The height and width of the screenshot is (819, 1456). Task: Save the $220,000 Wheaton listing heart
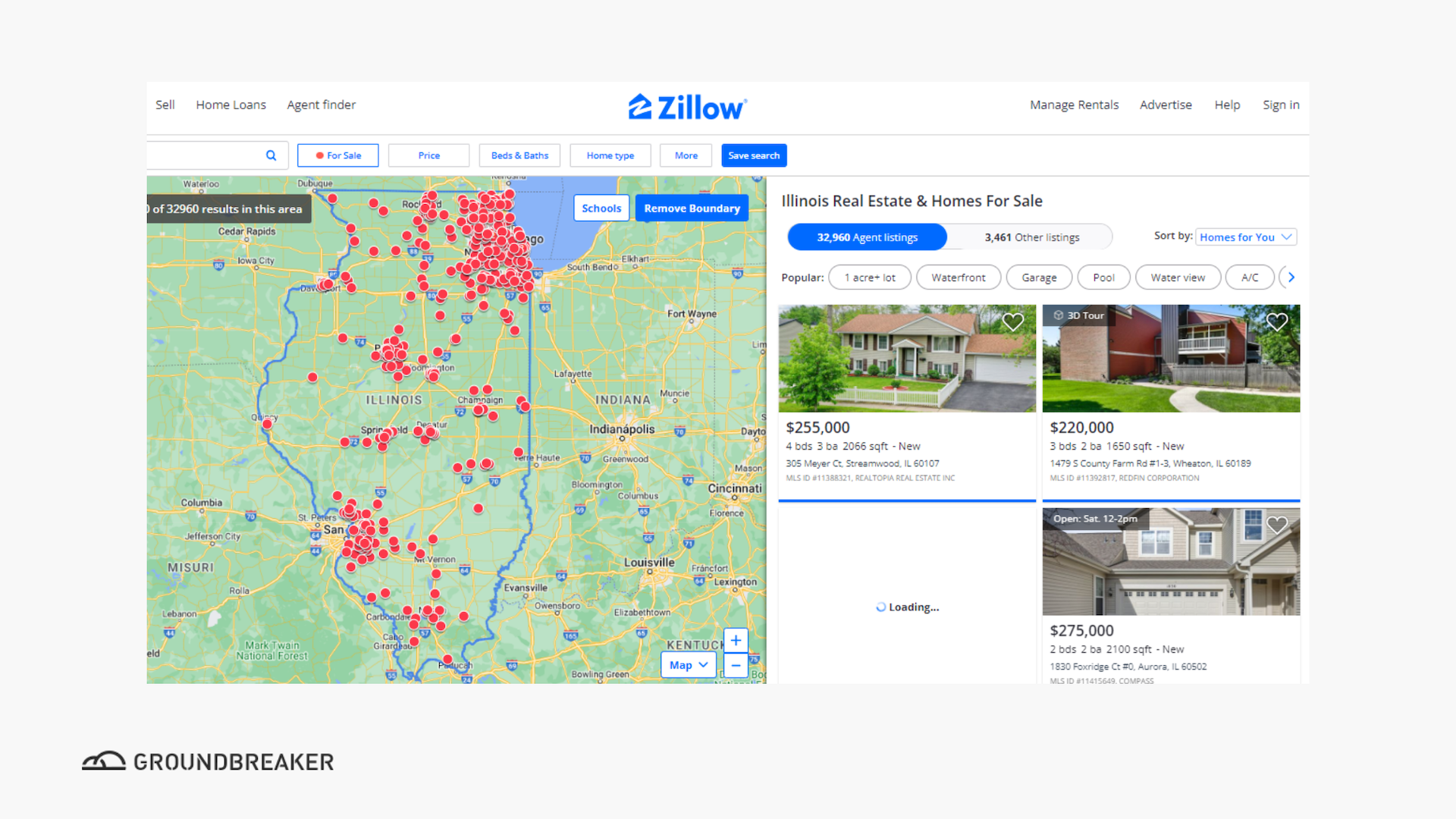coord(1277,322)
